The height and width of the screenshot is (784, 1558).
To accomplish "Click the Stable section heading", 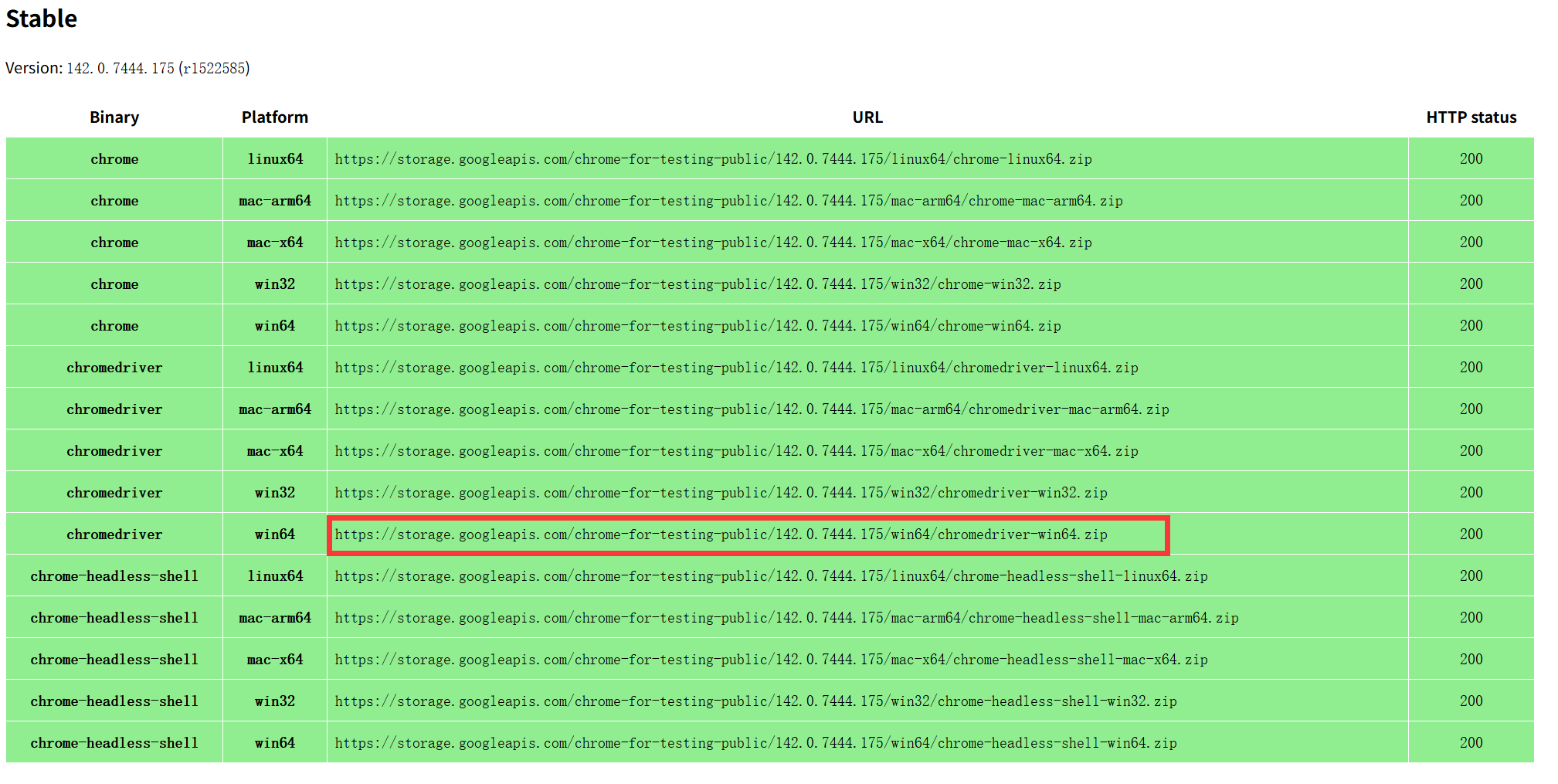I will [42, 19].
